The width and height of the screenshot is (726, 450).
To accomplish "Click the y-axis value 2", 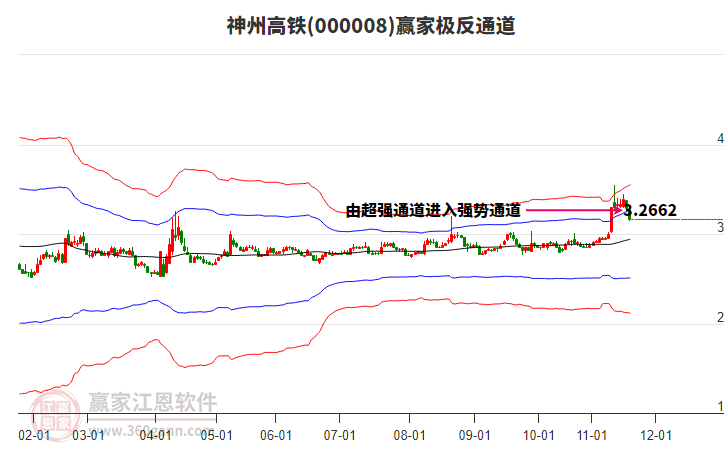I will click(x=720, y=317).
